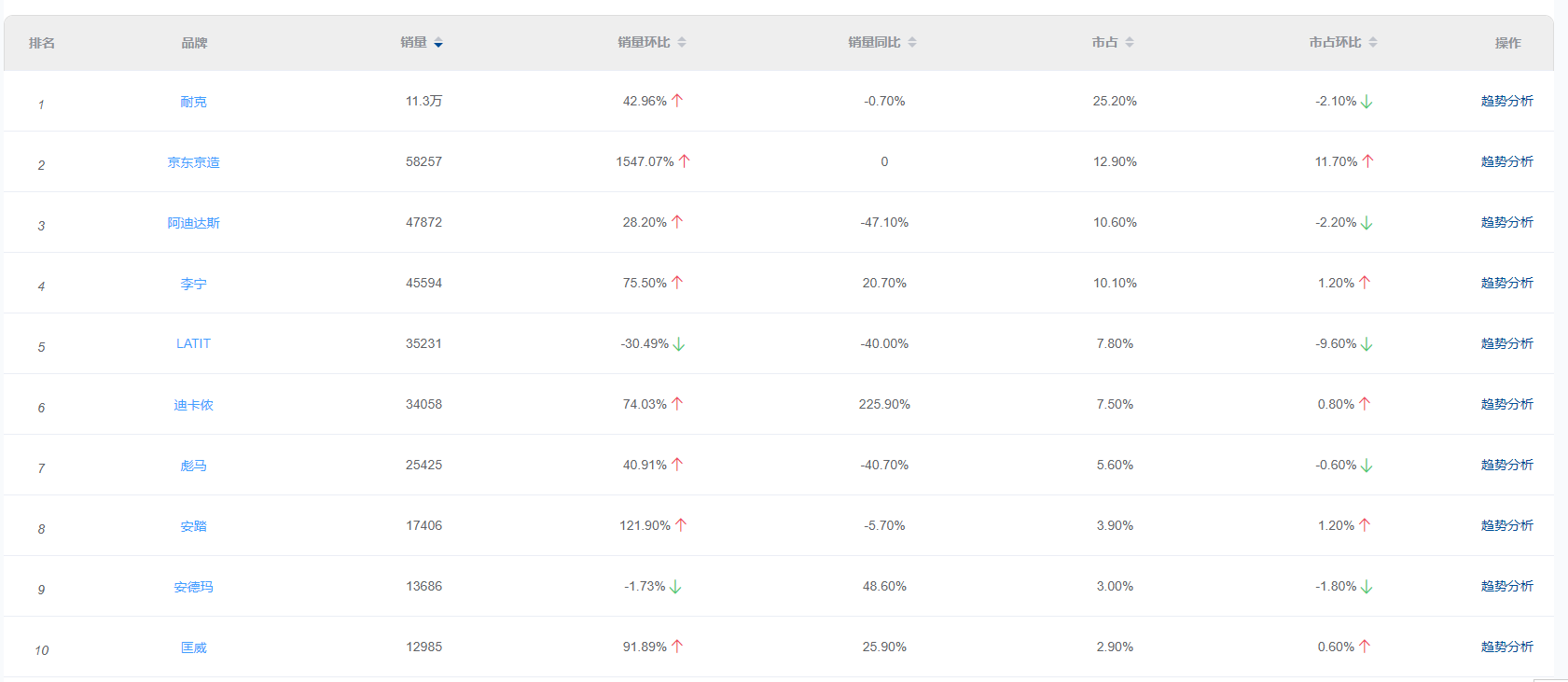Click the 市占环比 sort icon

pos(1373,43)
